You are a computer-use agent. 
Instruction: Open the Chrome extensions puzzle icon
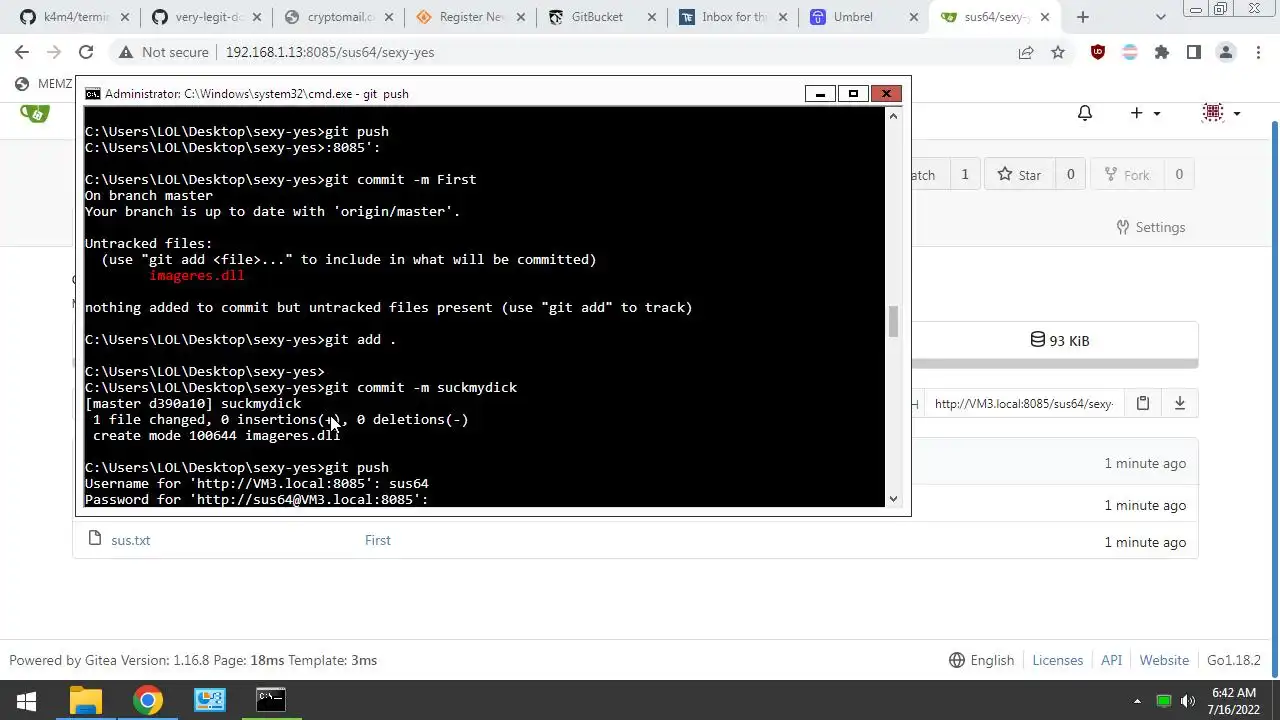point(1162,52)
